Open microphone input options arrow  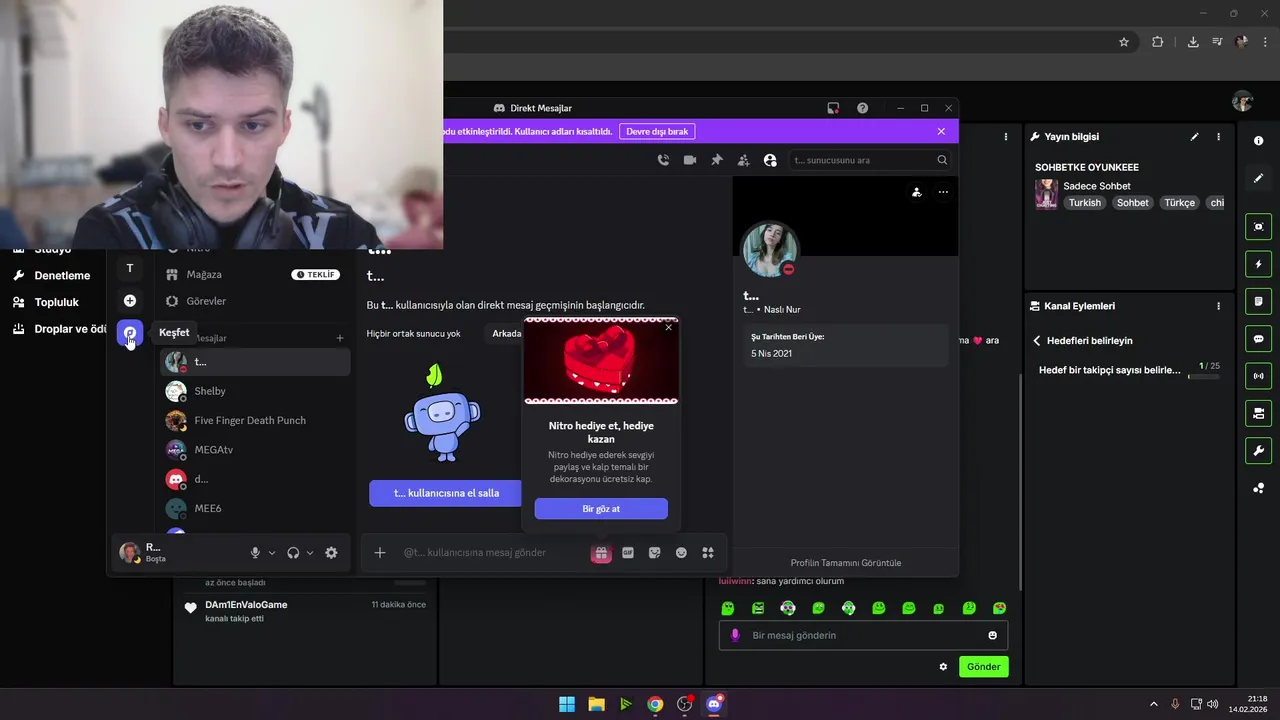pos(272,553)
